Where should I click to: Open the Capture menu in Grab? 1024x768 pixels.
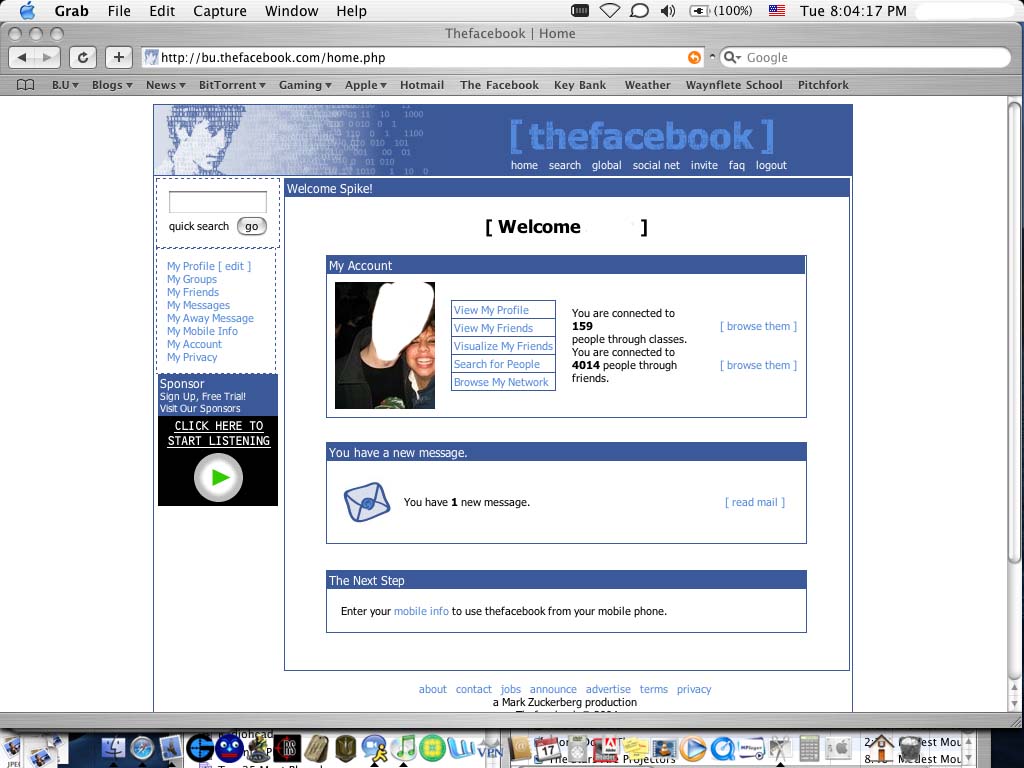click(219, 11)
